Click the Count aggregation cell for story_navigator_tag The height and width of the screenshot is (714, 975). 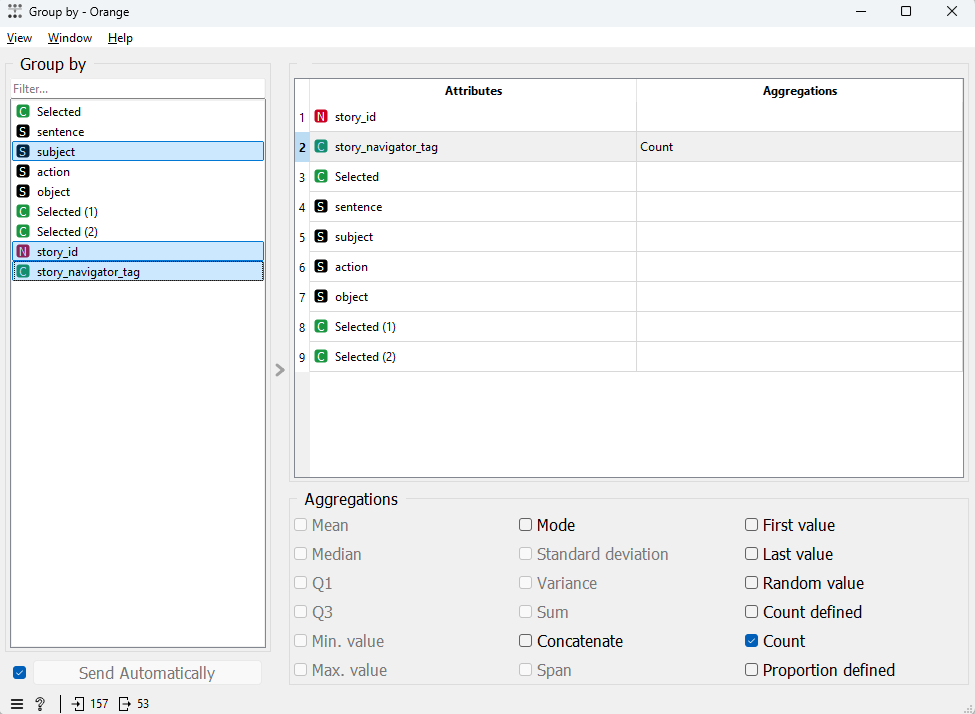800,147
